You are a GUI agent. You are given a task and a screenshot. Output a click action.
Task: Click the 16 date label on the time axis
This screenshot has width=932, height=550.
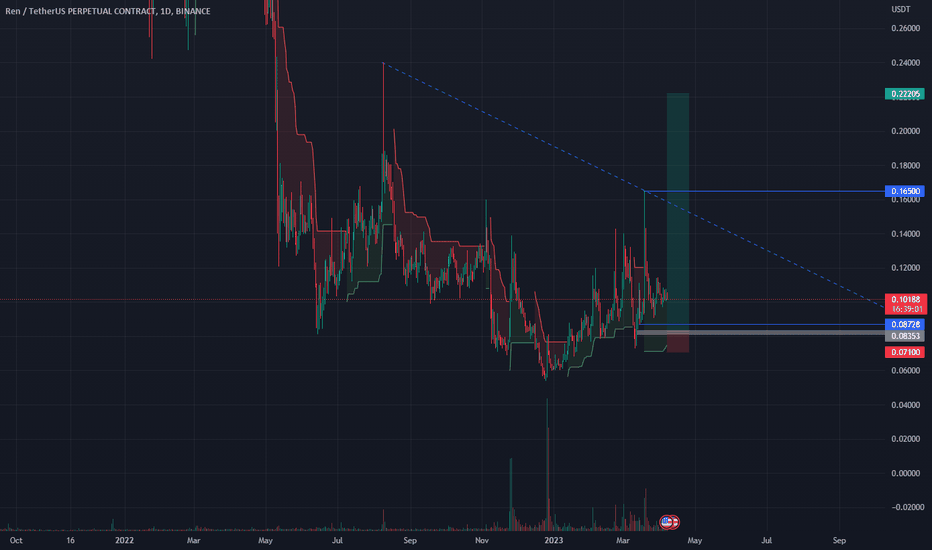(x=70, y=540)
